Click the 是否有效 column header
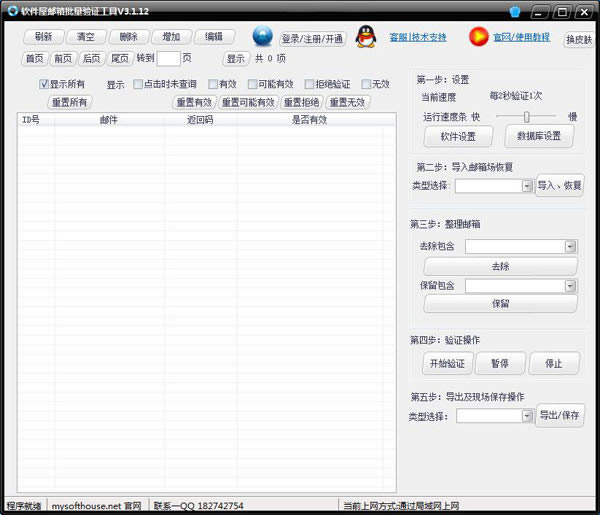The height and width of the screenshot is (515, 600). pos(309,120)
